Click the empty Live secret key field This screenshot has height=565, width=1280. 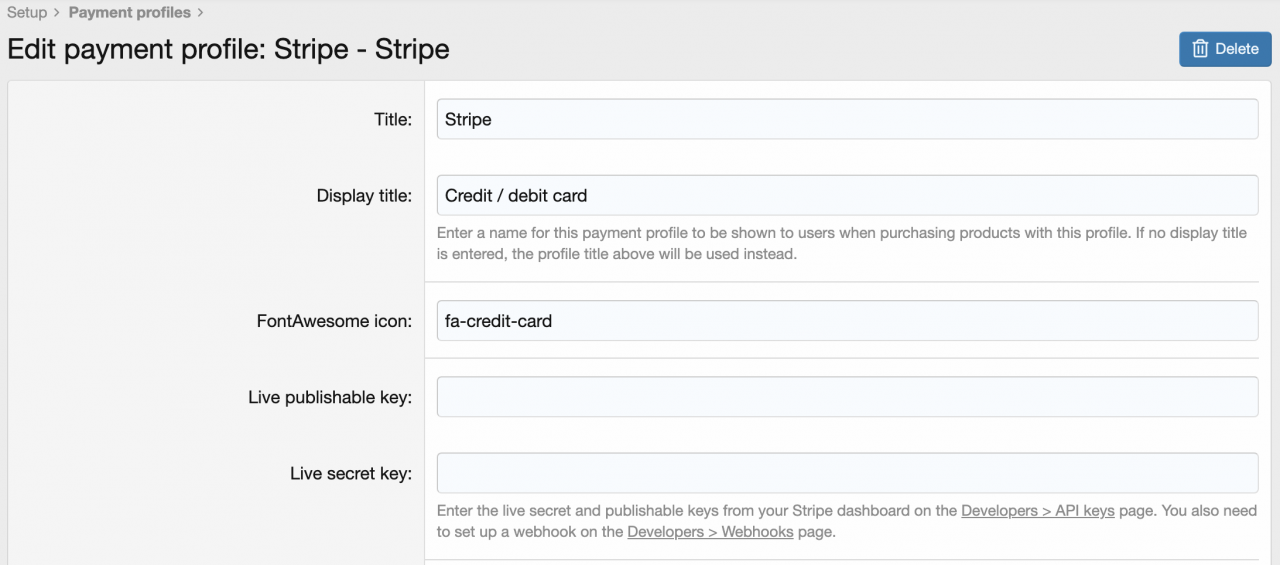pos(847,473)
